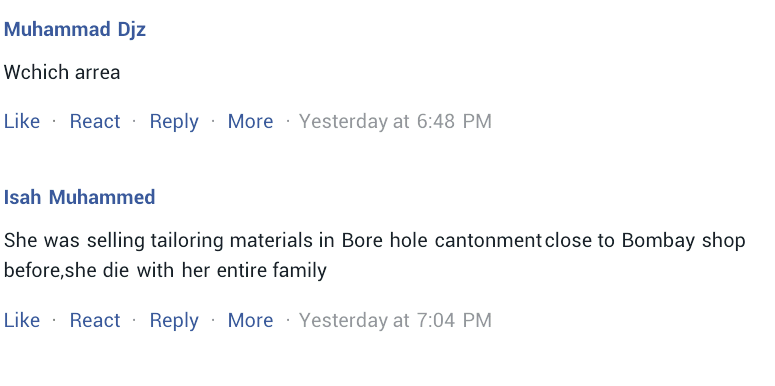775x386 pixels.
Task: Click the 'Yesterday at 7:04 PM' timestamp
Action: coord(395,321)
